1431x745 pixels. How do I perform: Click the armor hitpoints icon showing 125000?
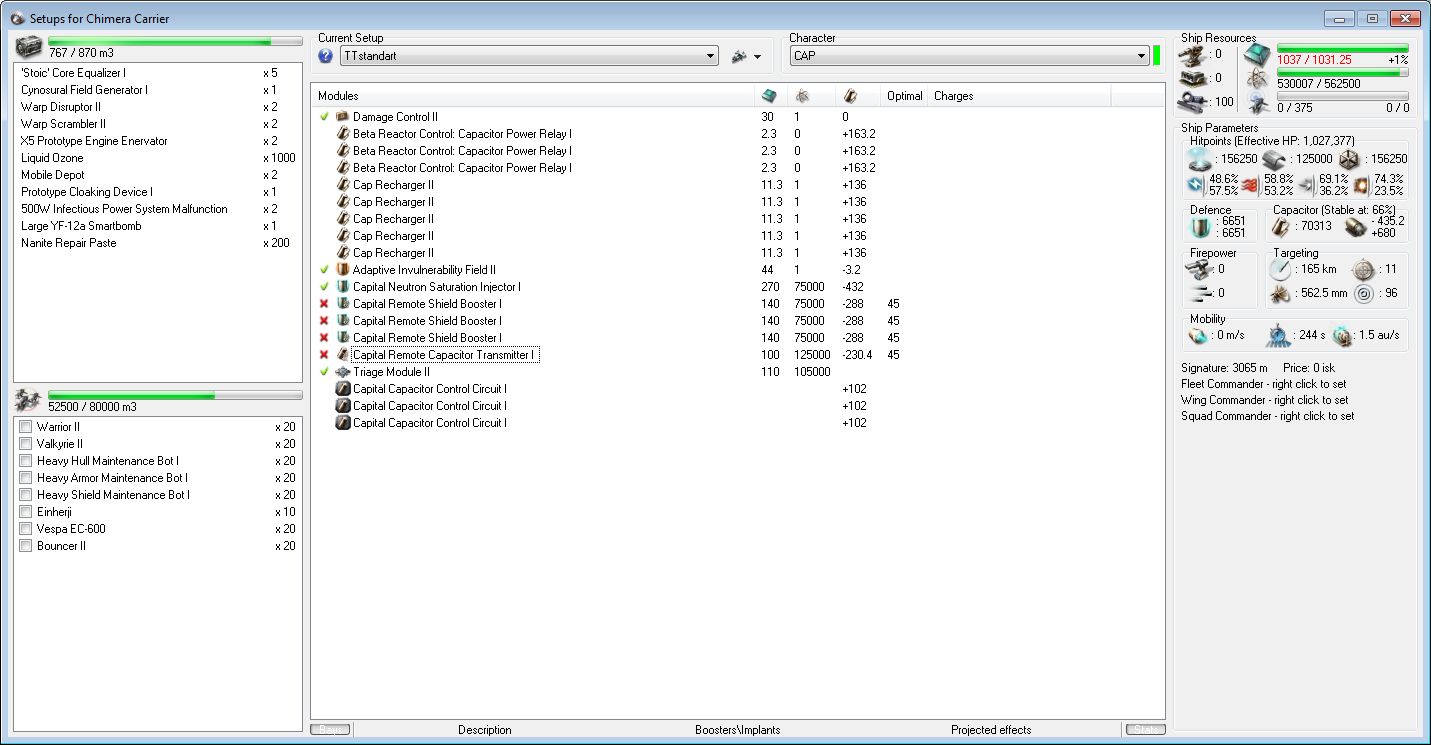[1273, 159]
